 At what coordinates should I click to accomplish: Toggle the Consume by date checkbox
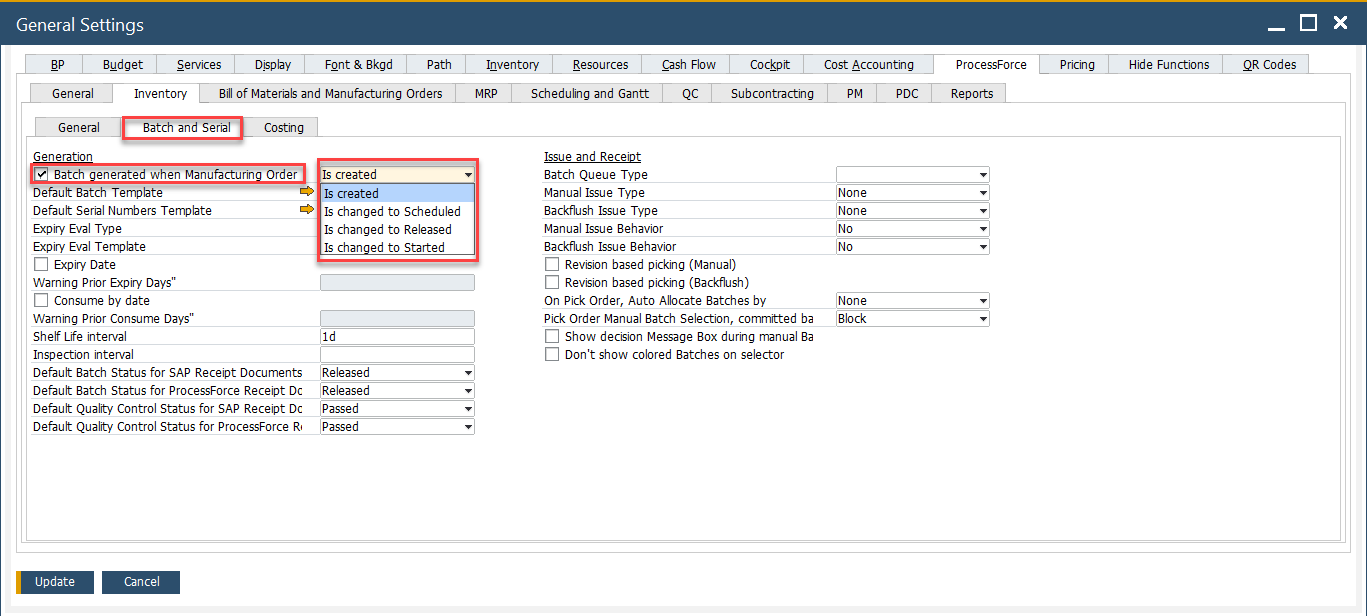[42, 301]
